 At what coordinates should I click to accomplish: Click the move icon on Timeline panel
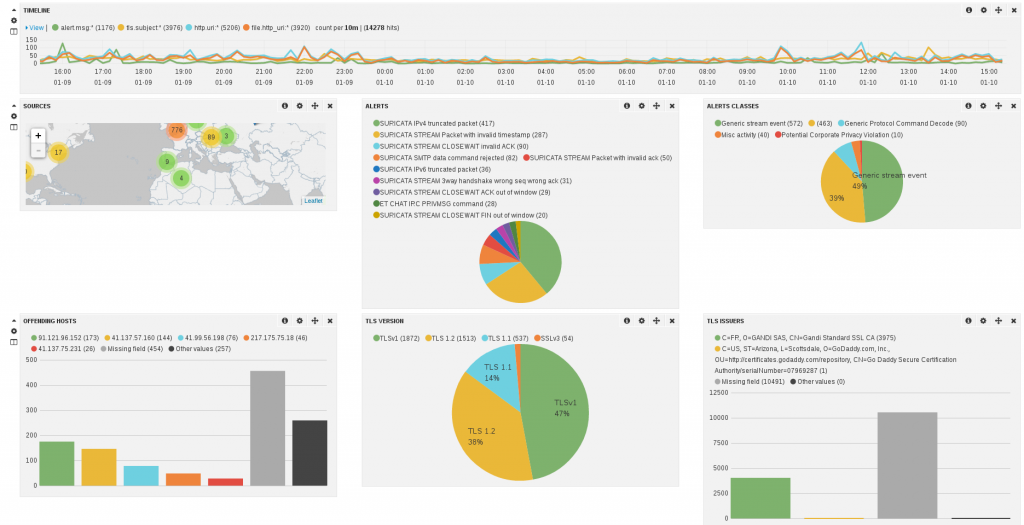point(999,10)
